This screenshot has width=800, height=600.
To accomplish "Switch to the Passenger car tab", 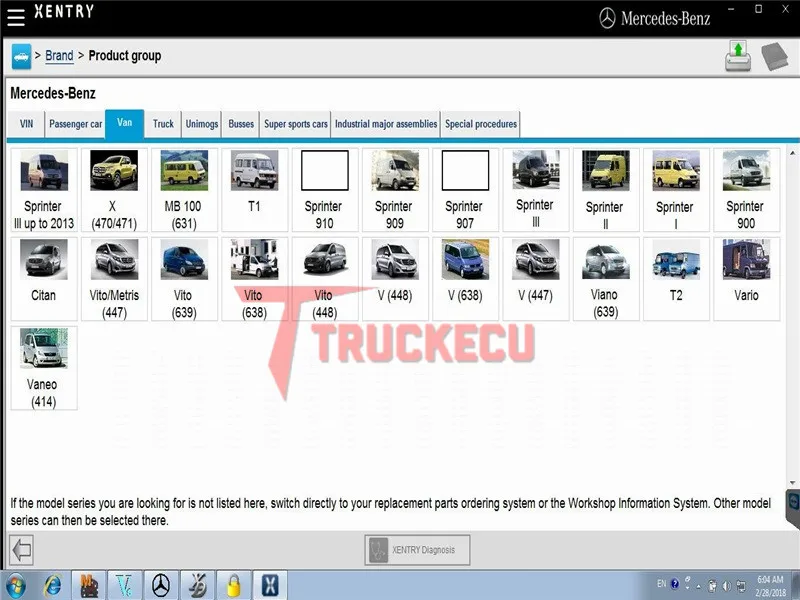I will pyautogui.click(x=76, y=124).
